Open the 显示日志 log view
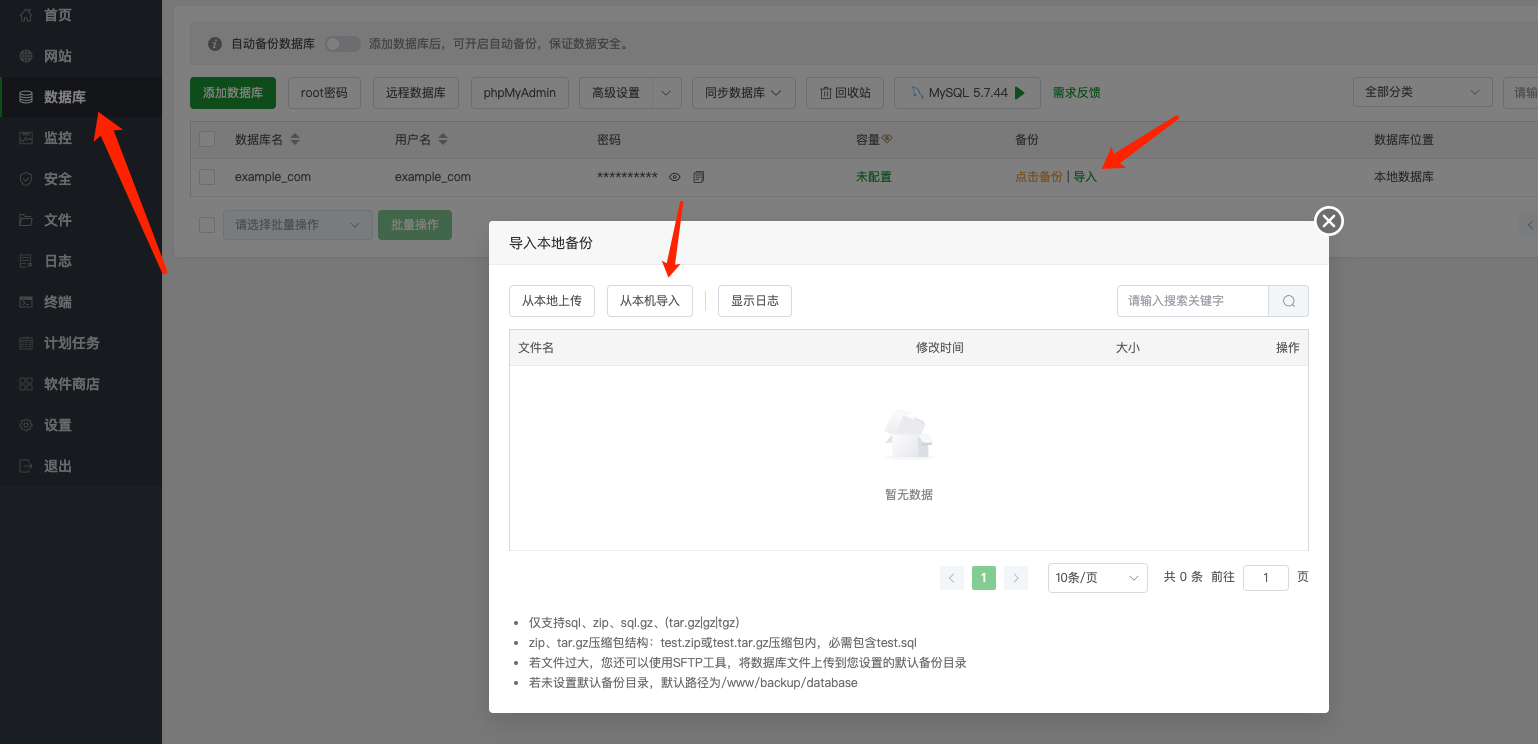The height and width of the screenshot is (744, 1538). pos(754,300)
